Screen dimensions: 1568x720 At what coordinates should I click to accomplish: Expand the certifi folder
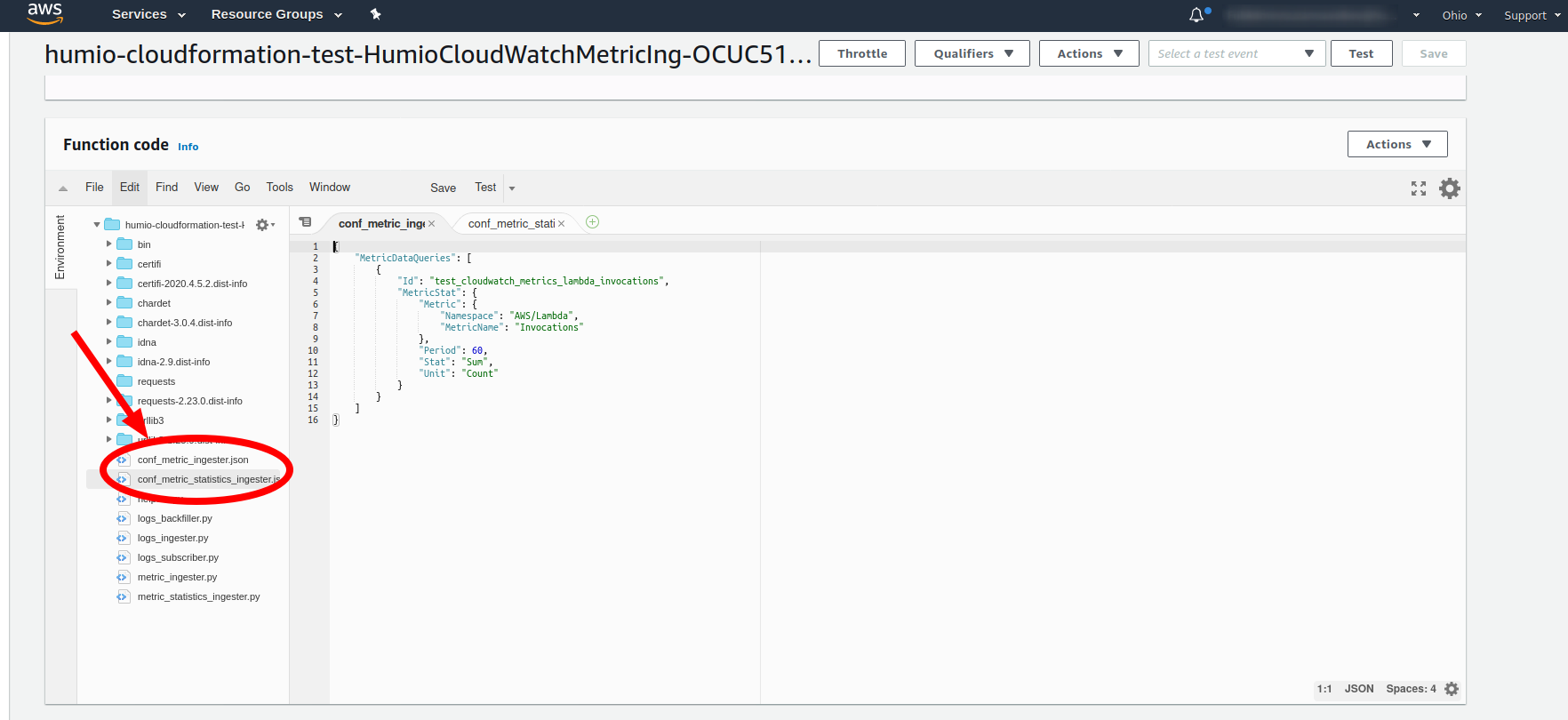(109, 263)
